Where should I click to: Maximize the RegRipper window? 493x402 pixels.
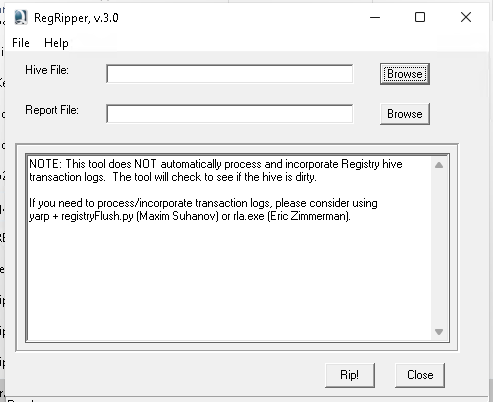coord(420,17)
